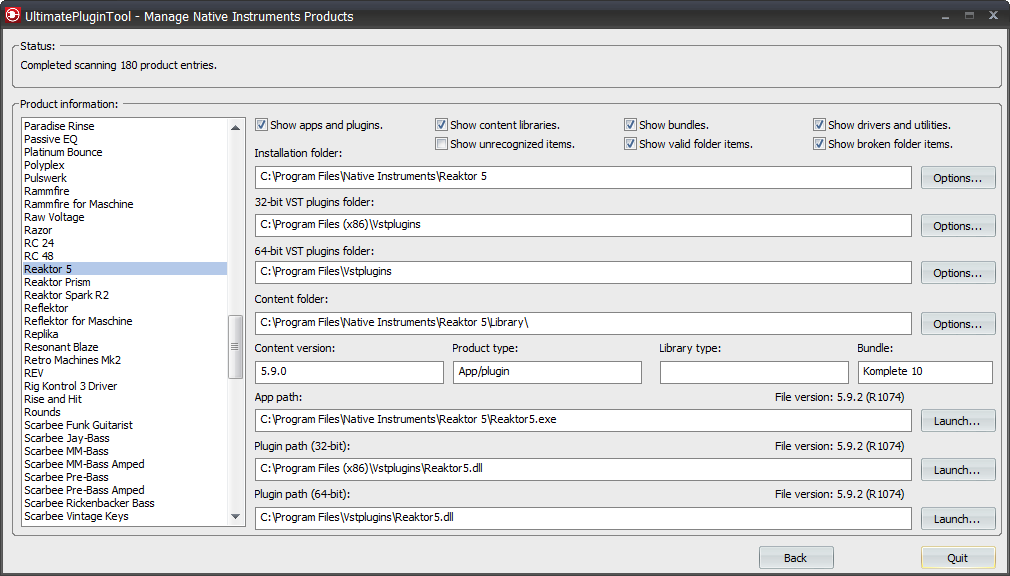This screenshot has width=1010, height=576.
Task: Click the Bundle field showing Komplete 10
Action: [925, 372]
